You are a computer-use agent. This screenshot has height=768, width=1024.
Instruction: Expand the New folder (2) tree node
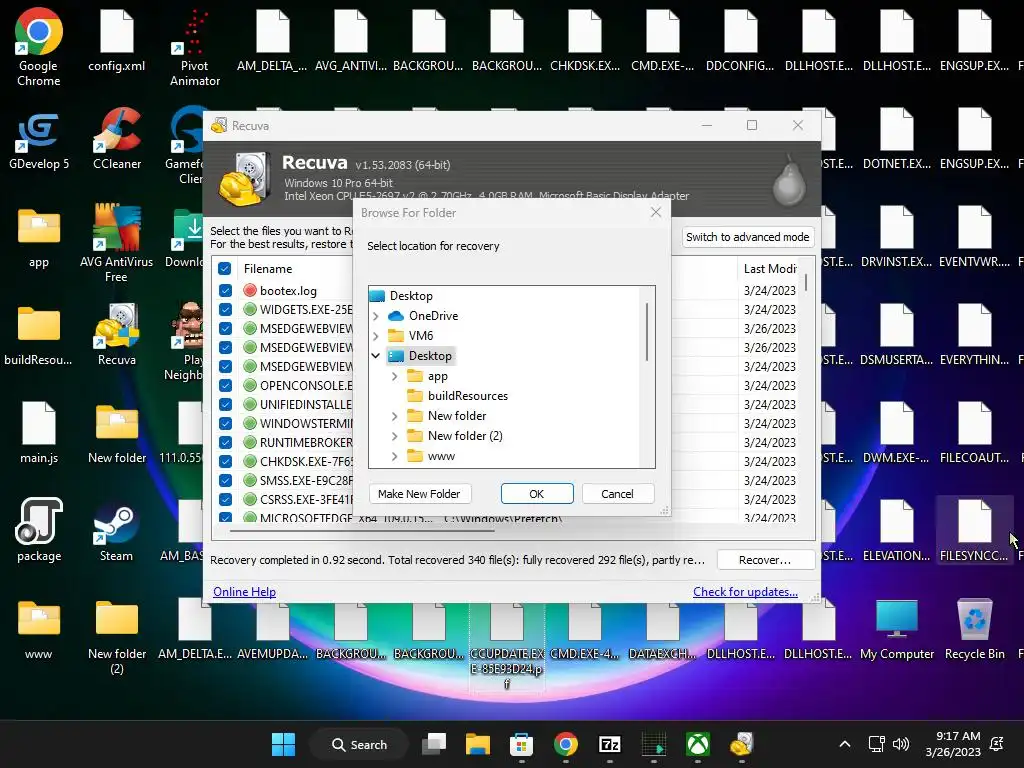[394, 436]
